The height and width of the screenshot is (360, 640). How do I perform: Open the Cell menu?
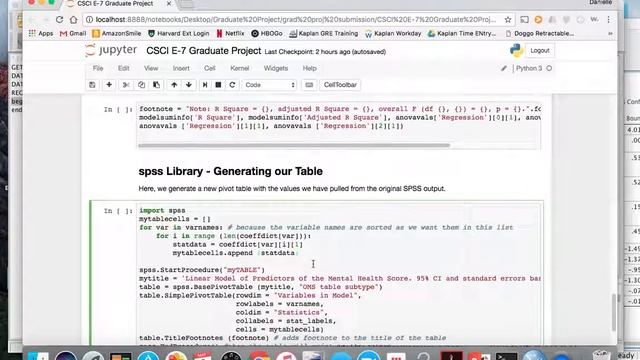(x=210, y=68)
